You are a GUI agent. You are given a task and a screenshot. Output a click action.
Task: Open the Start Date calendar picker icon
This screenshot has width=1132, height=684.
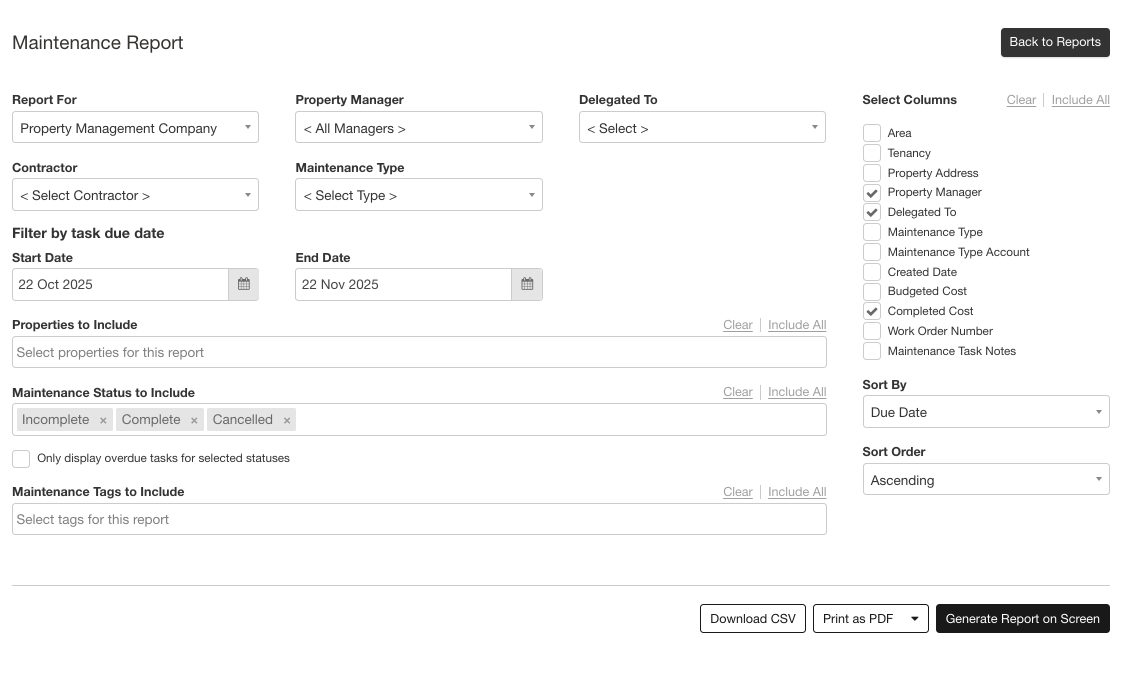point(243,285)
